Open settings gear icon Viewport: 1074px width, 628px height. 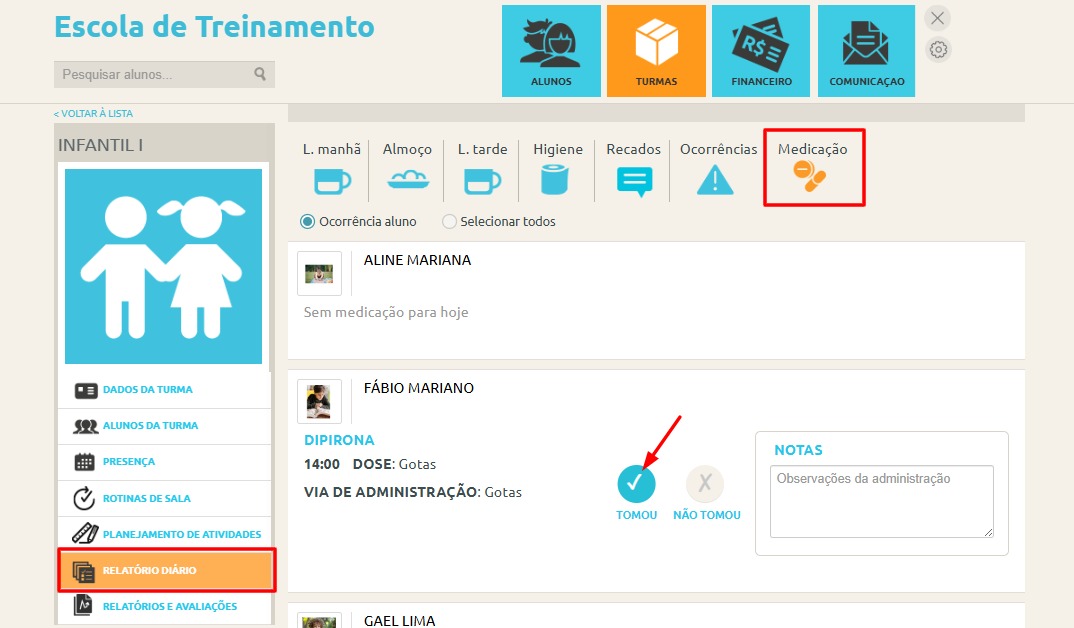click(938, 49)
